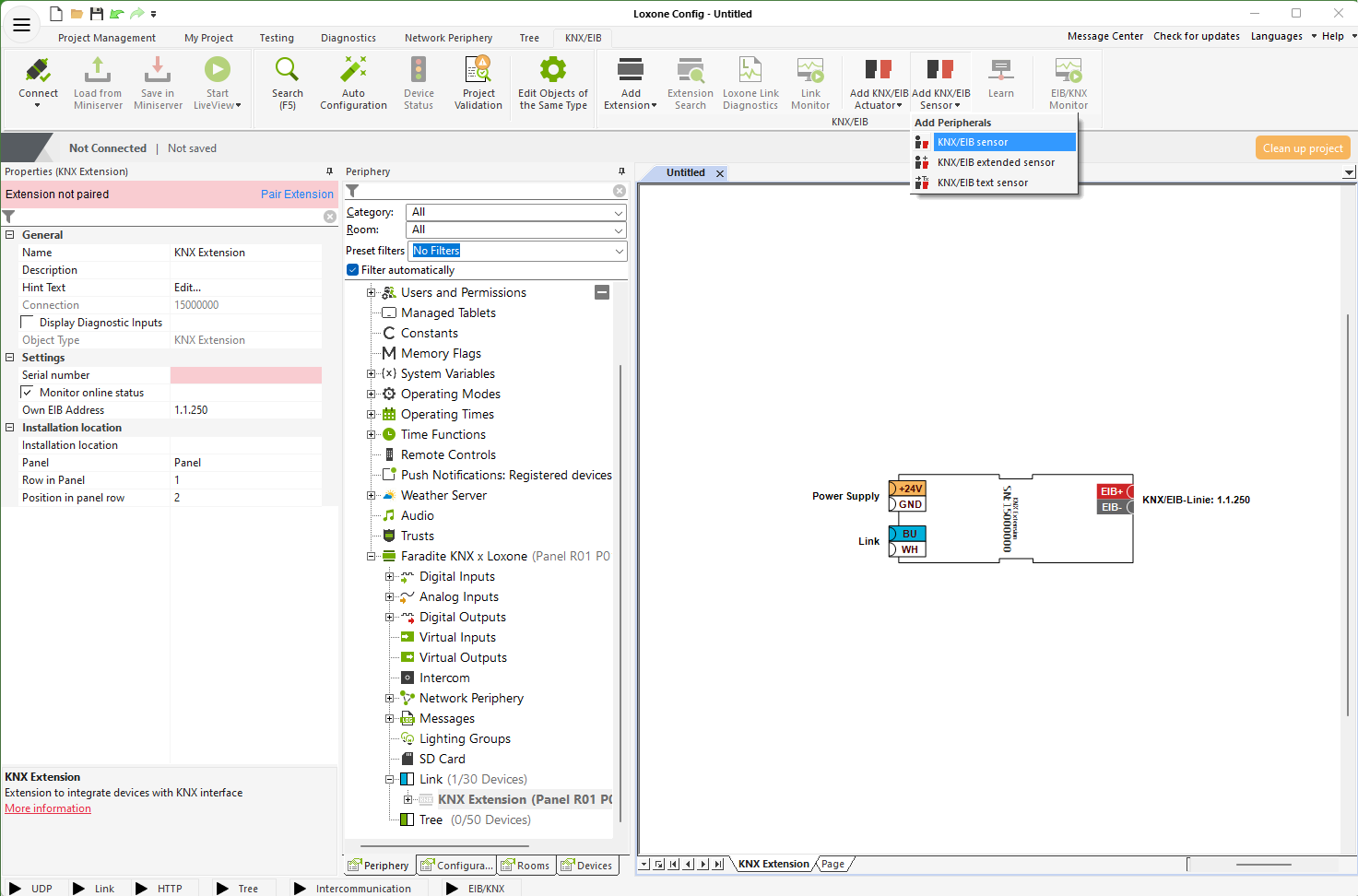The image size is (1358, 896).
Task: Expand the Digital Inputs node
Action: pyautogui.click(x=389, y=576)
